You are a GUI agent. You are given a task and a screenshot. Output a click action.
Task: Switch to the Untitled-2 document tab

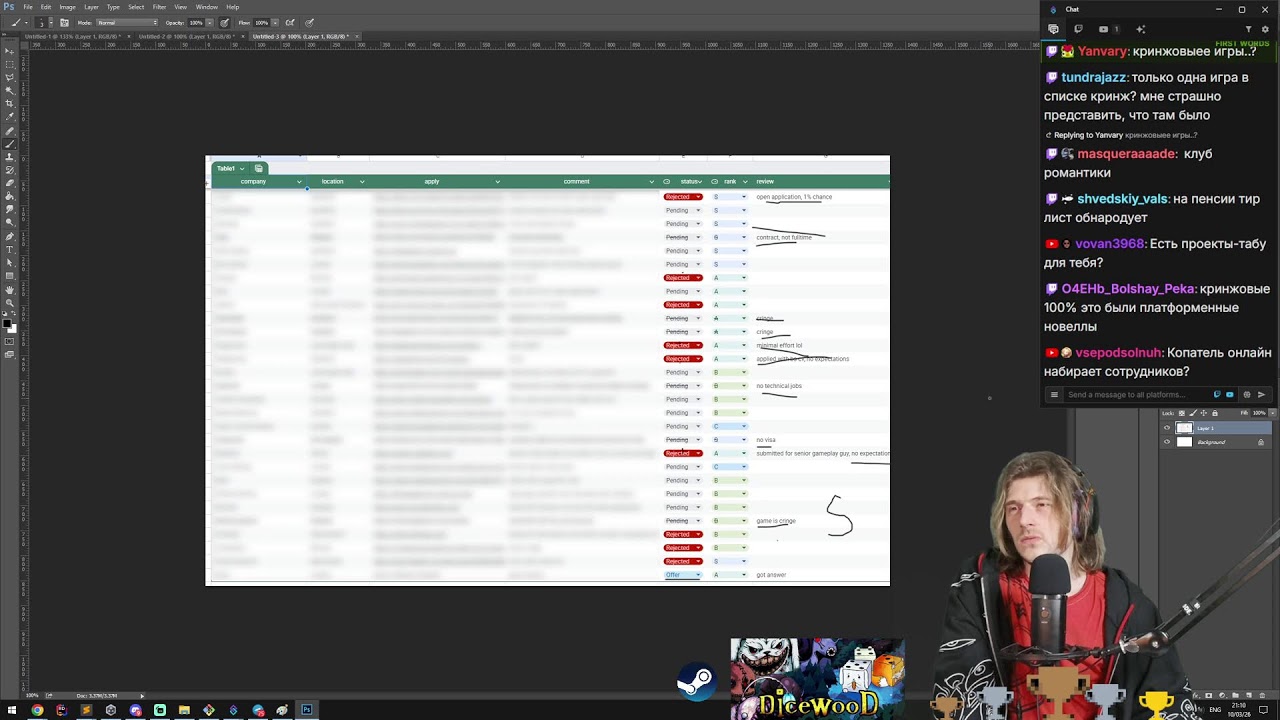click(x=187, y=36)
